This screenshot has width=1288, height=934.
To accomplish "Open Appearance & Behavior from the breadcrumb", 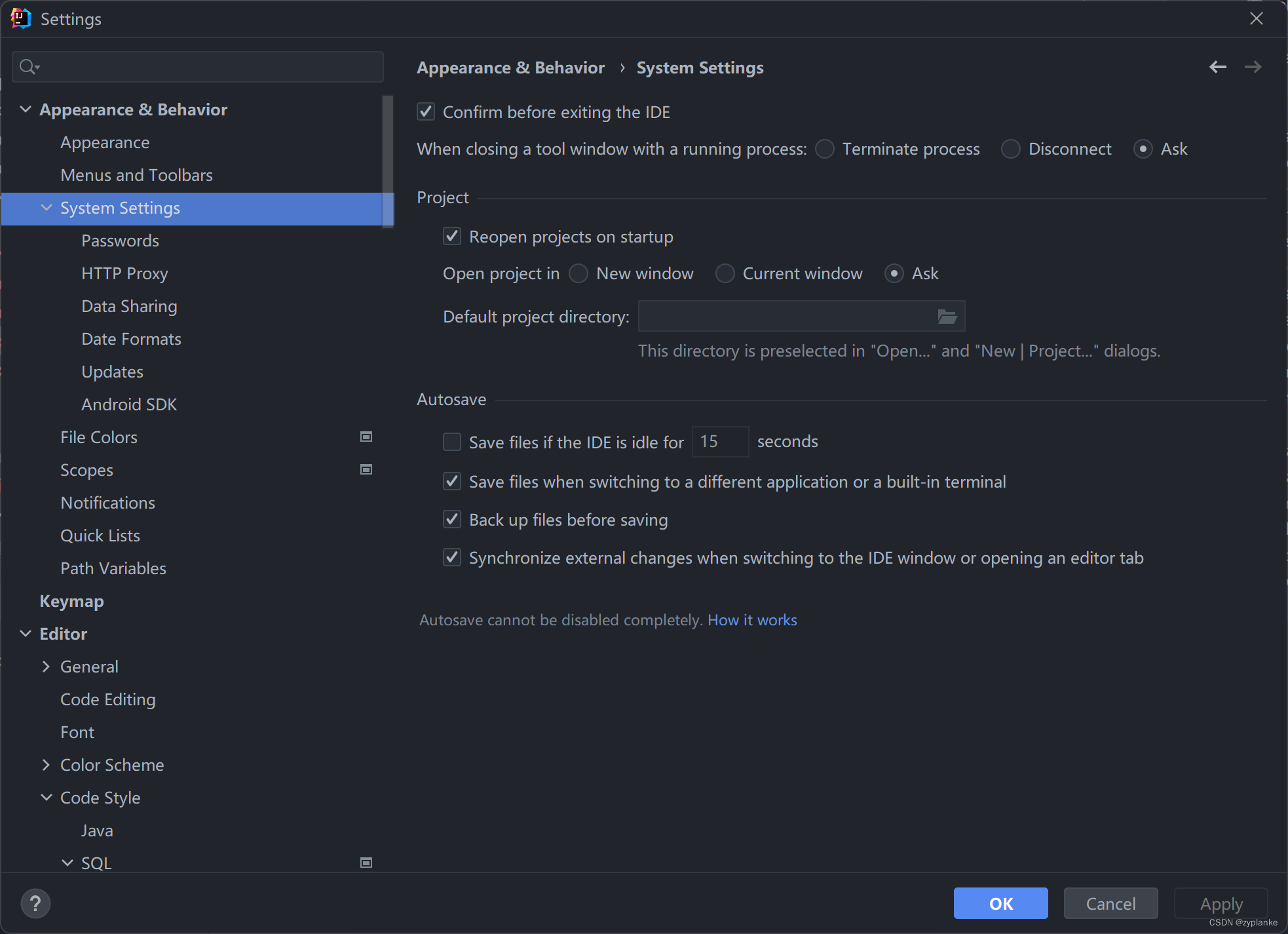I will point(510,67).
